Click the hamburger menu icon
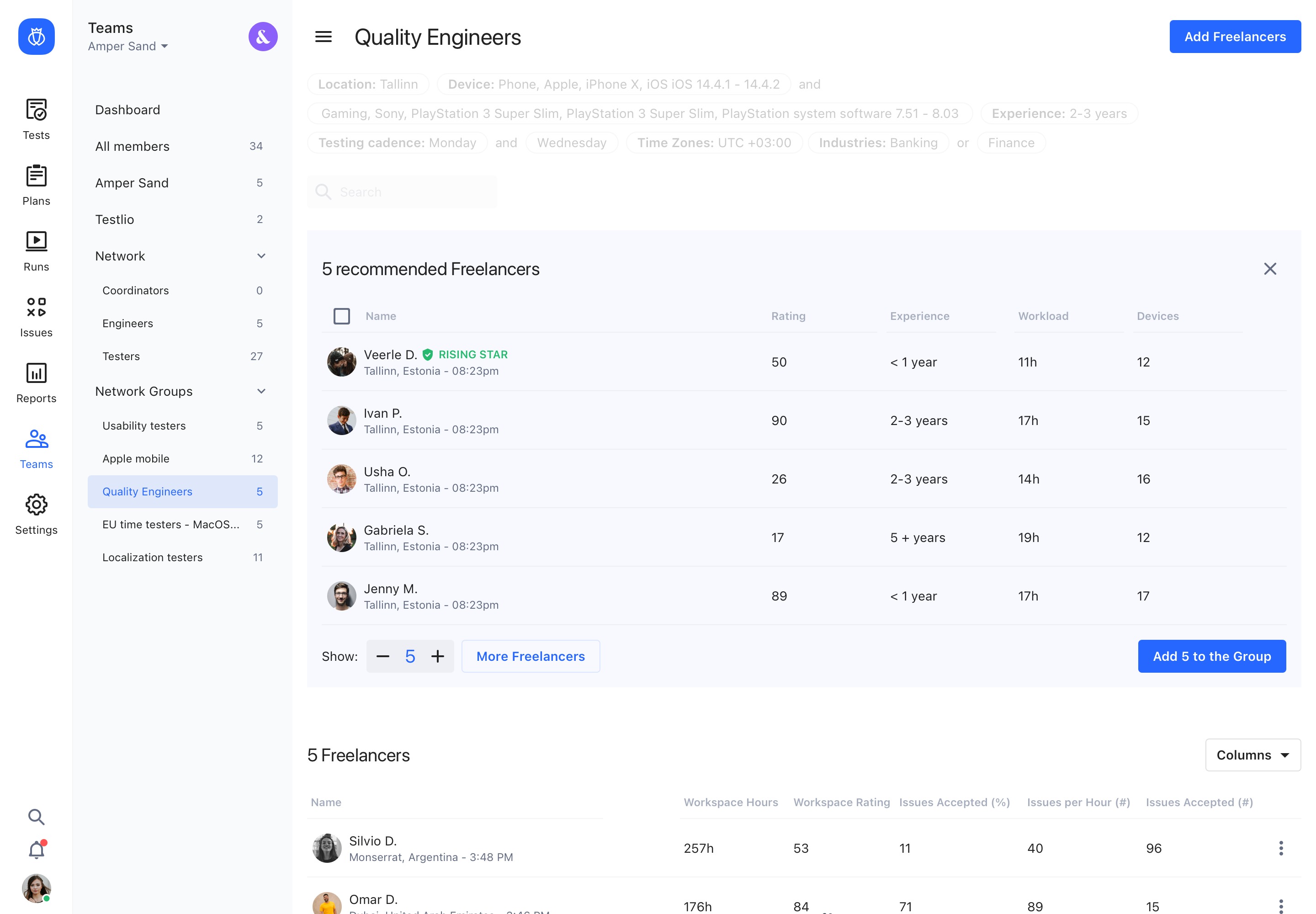 pyautogui.click(x=324, y=37)
